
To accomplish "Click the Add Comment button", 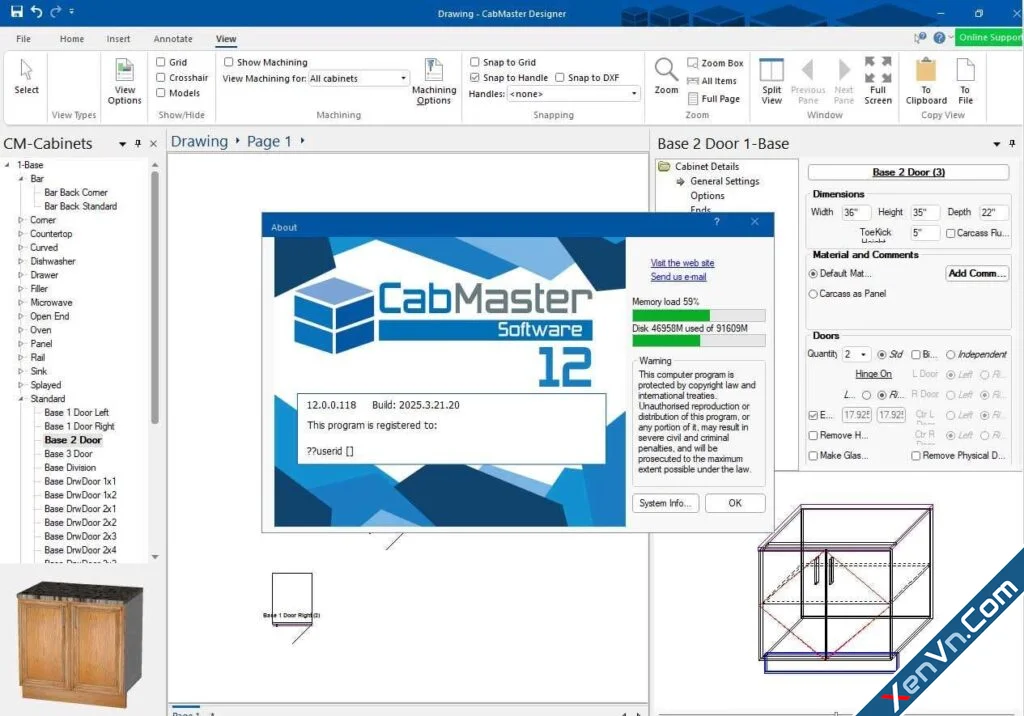I will 976,273.
